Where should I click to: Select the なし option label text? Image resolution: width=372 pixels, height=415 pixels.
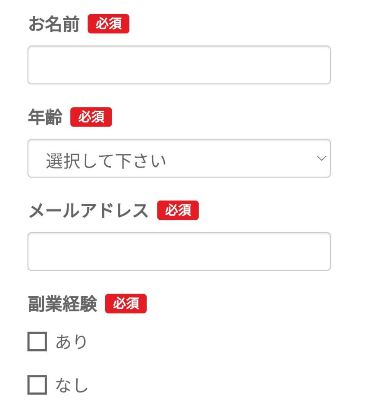pyautogui.click(x=71, y=385)
